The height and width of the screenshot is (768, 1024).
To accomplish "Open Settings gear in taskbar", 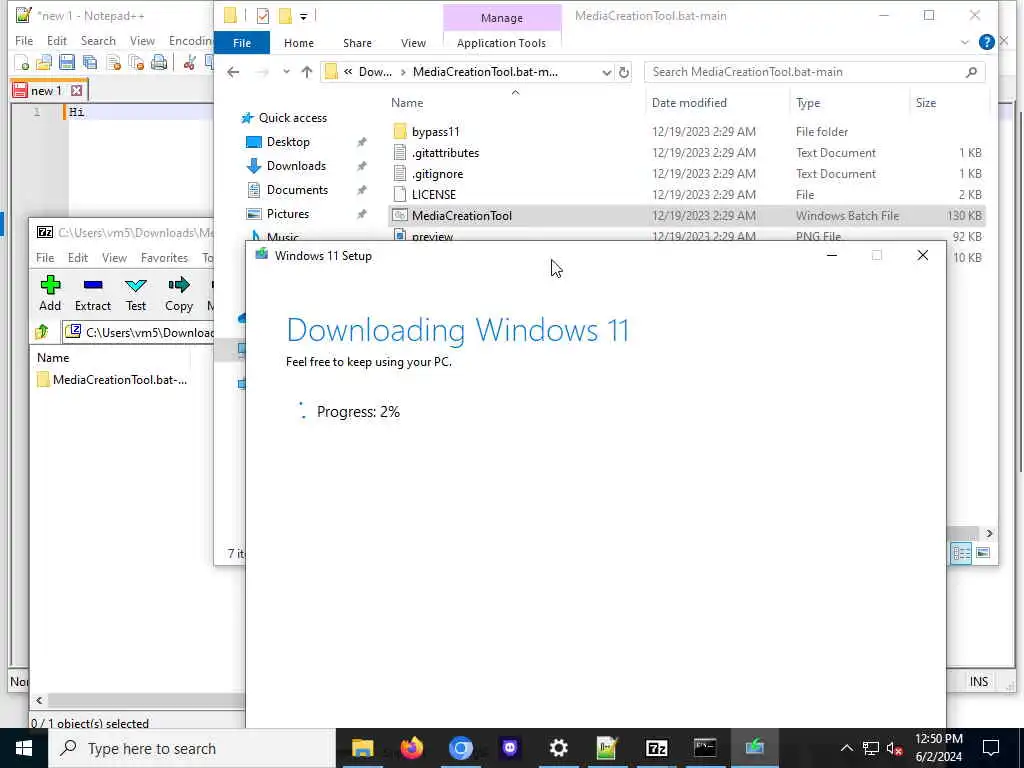I will click(x=558, y=748).
